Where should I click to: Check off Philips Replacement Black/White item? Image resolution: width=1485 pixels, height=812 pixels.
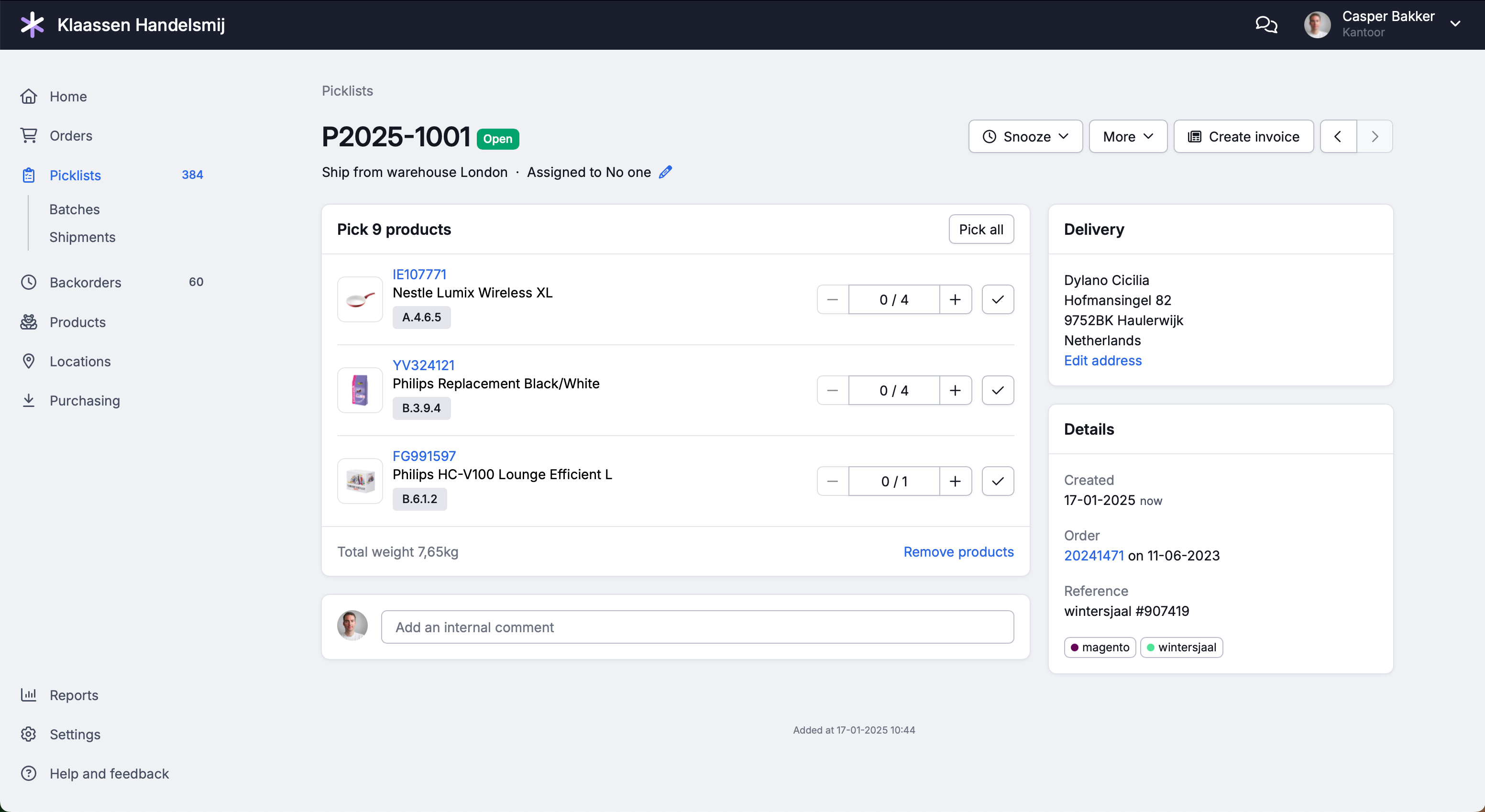click(x=997, y=390)
